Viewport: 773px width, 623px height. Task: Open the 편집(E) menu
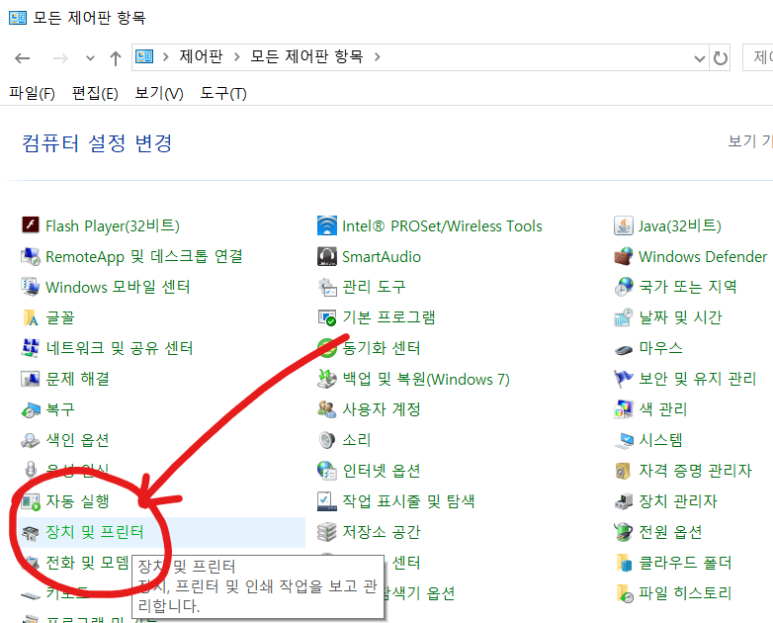(95, 93)
